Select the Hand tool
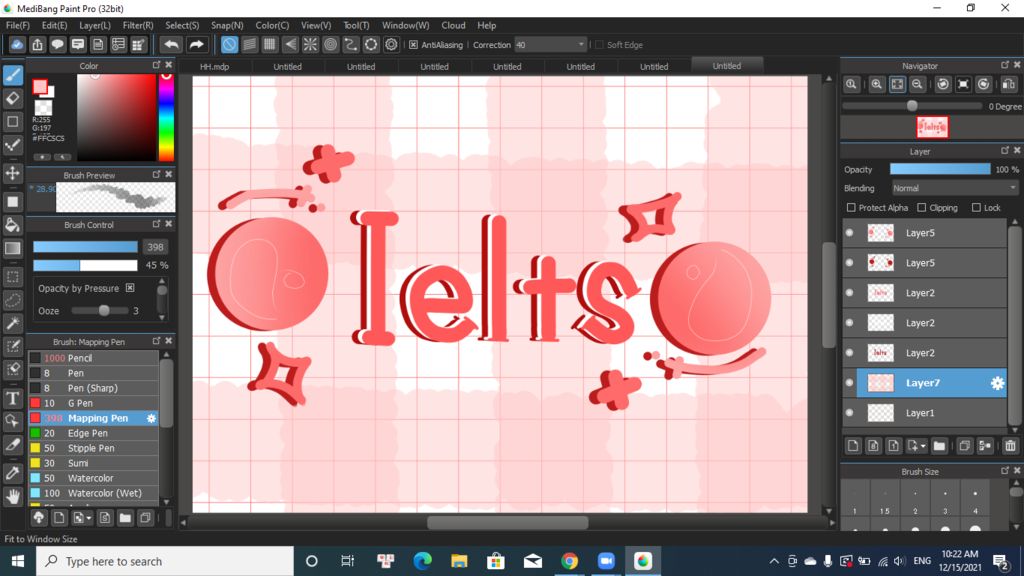 pos(13,497)
